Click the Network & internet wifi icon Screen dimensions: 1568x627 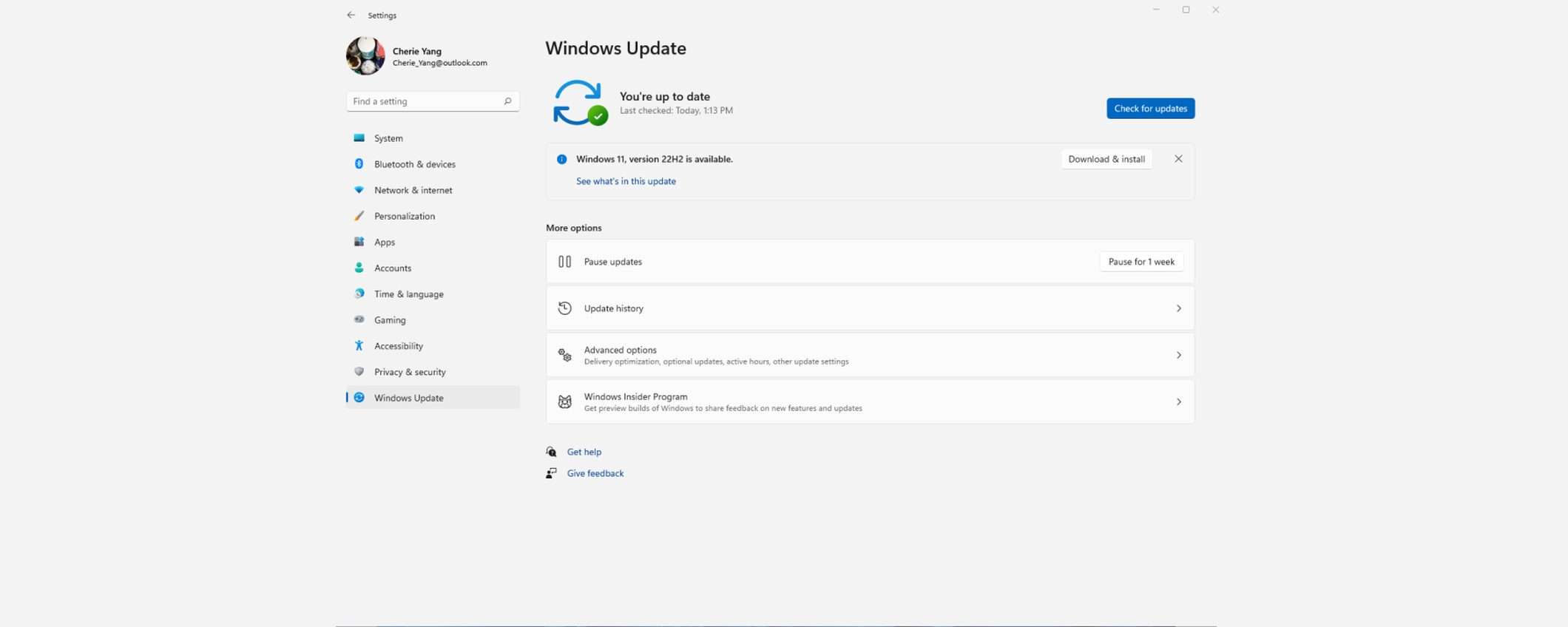[x=359, y=190]
